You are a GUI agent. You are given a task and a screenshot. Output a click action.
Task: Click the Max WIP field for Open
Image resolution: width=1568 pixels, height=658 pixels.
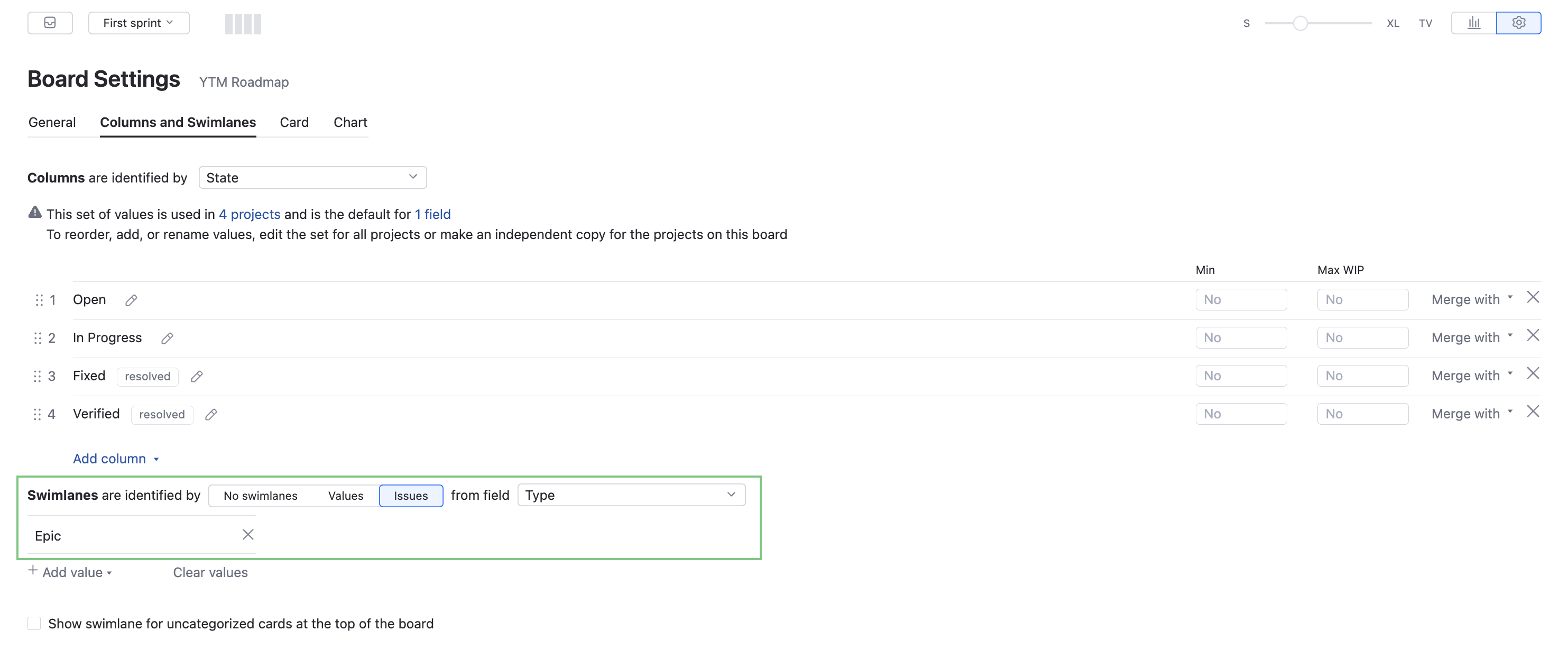click(x=1362, y=300)
